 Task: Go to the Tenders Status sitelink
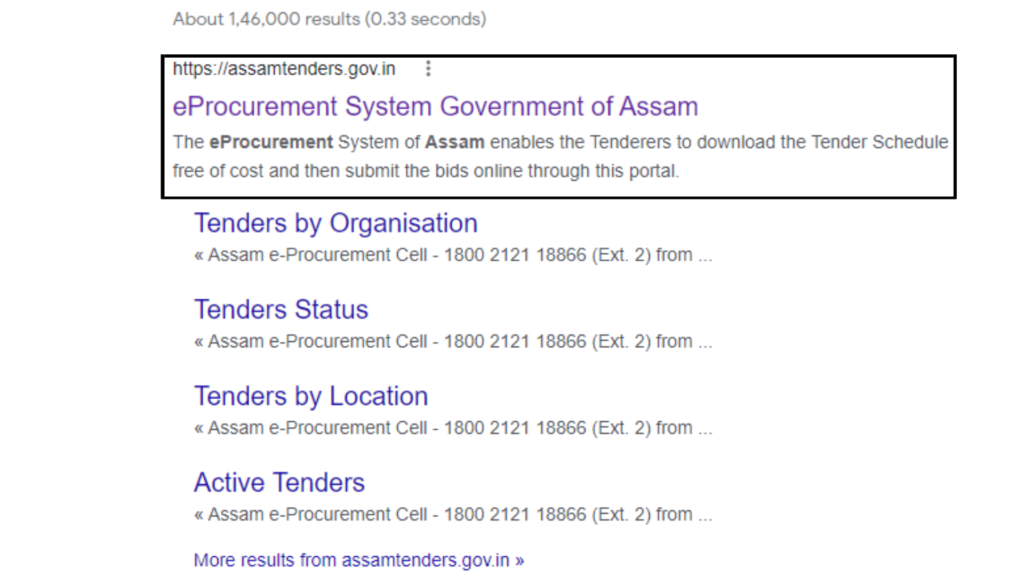[x=281, y=310]
